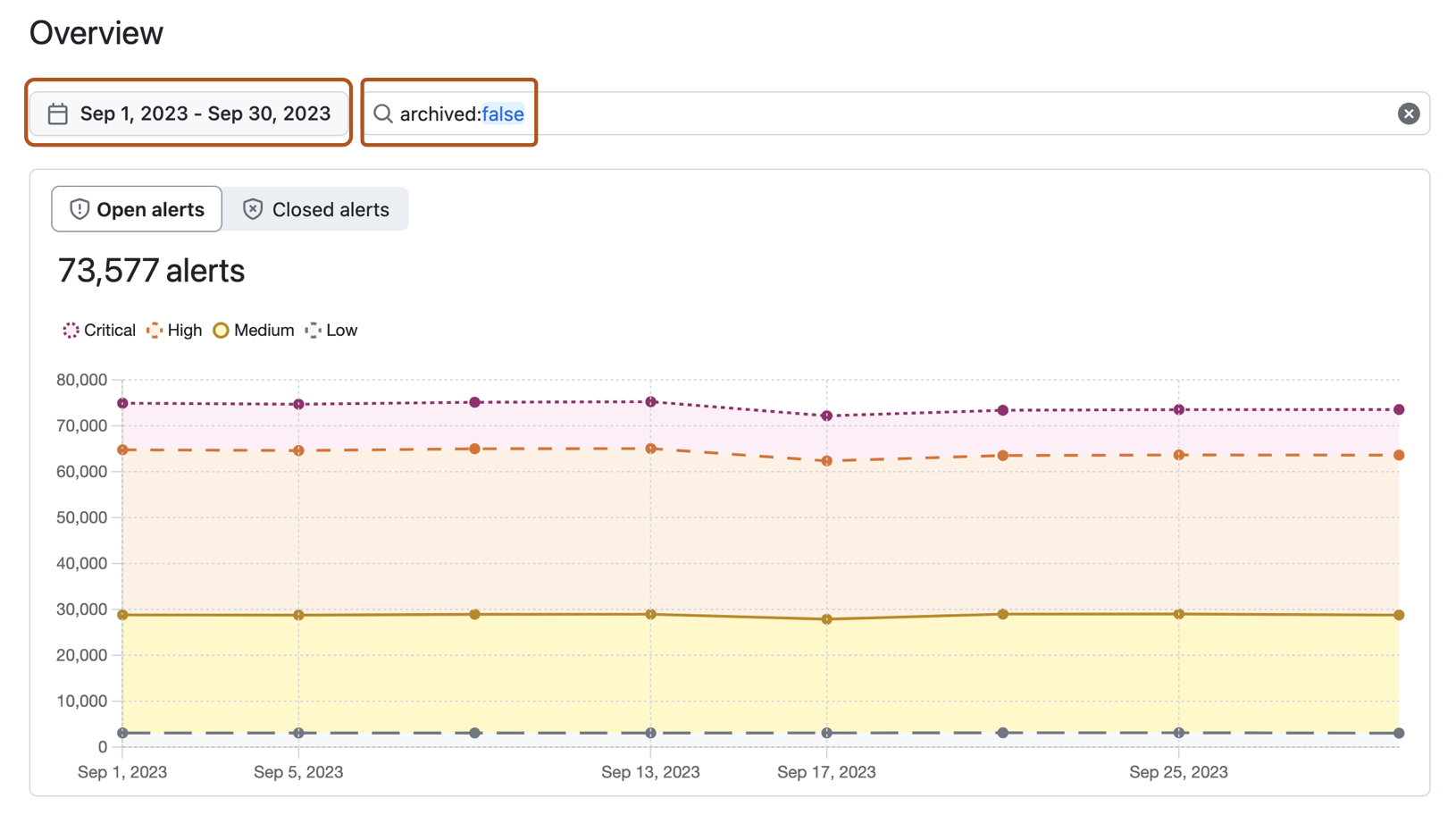1456x815 pixels.
Task: Click the Sep 25 Medium data point
Action: (x=1179, y=614)
